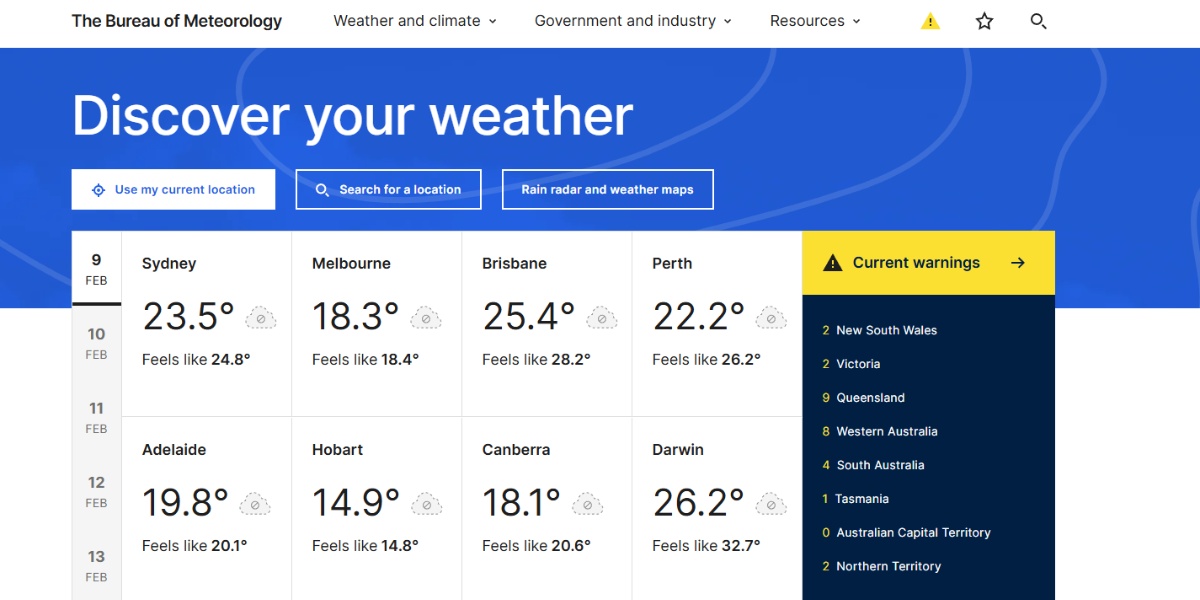Image resolution: width=1200 pixels, height=600 pixels.
Task: Click the yellow warning triangle in header
Action: (x=930, y=21)
